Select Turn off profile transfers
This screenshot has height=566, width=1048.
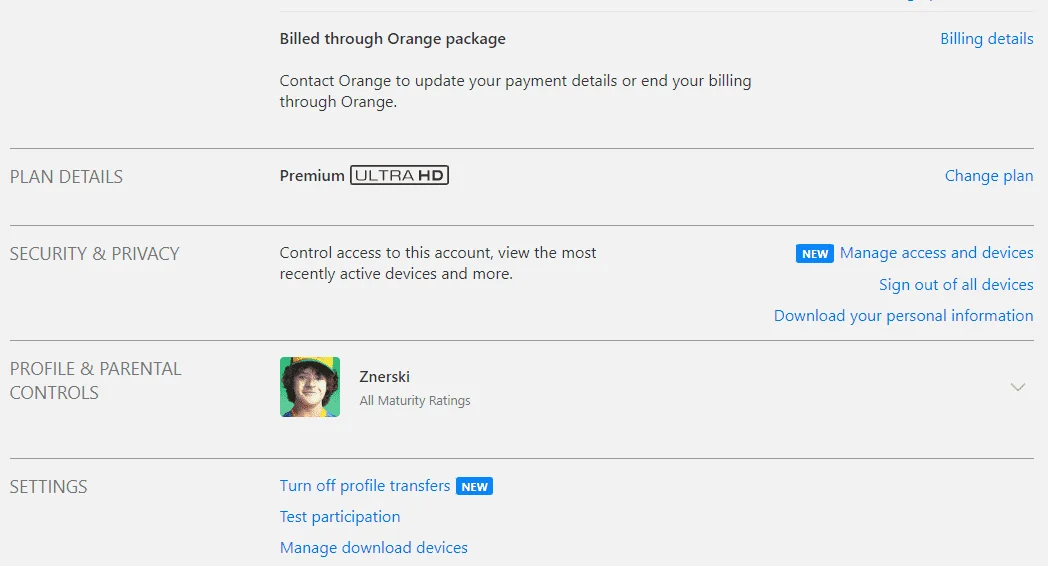(x=365, y=486)
